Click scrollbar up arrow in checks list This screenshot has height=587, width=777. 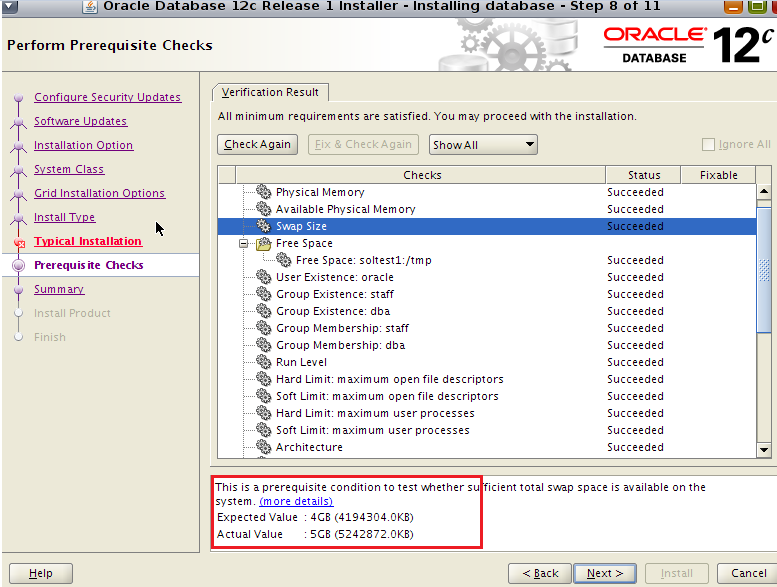[x=764, y=191]
